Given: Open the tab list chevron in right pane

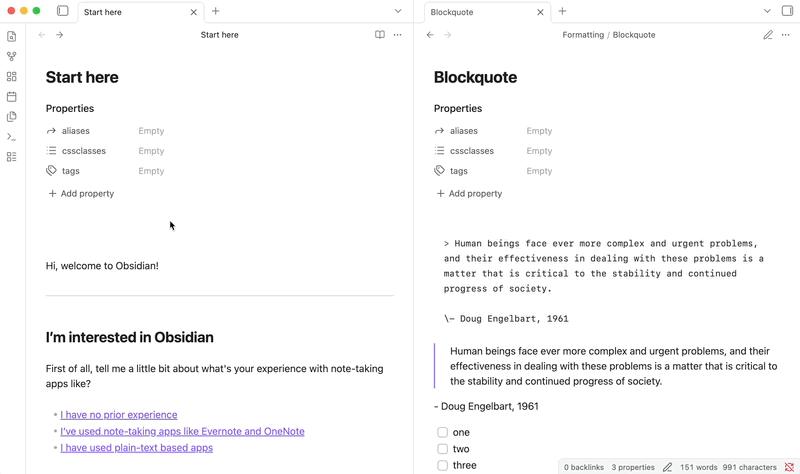Looking at the screenshot, I should point(767,11).
